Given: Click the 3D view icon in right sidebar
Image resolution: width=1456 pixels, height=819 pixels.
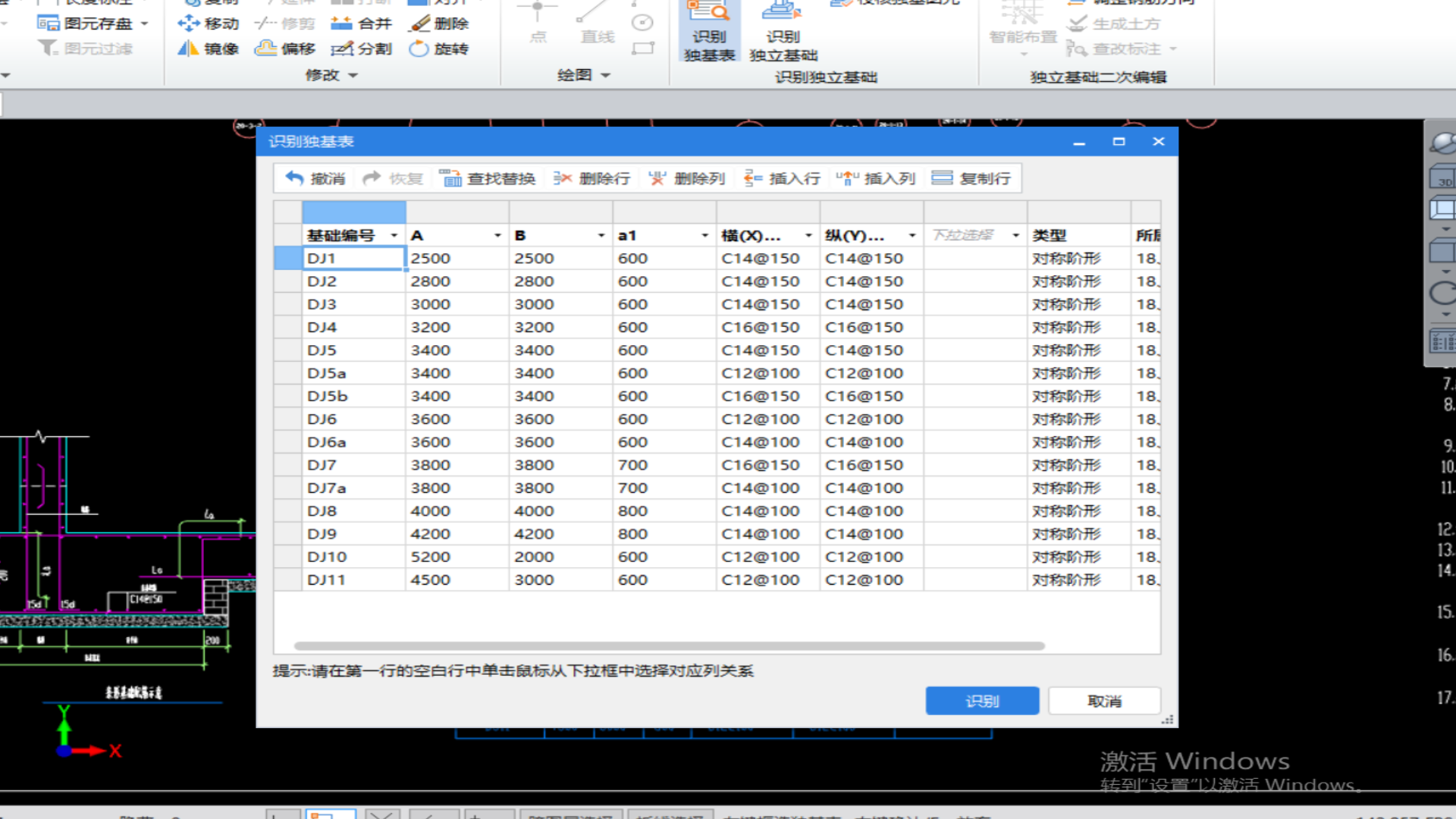Looking at the screenshot, I should [1442, 179].
